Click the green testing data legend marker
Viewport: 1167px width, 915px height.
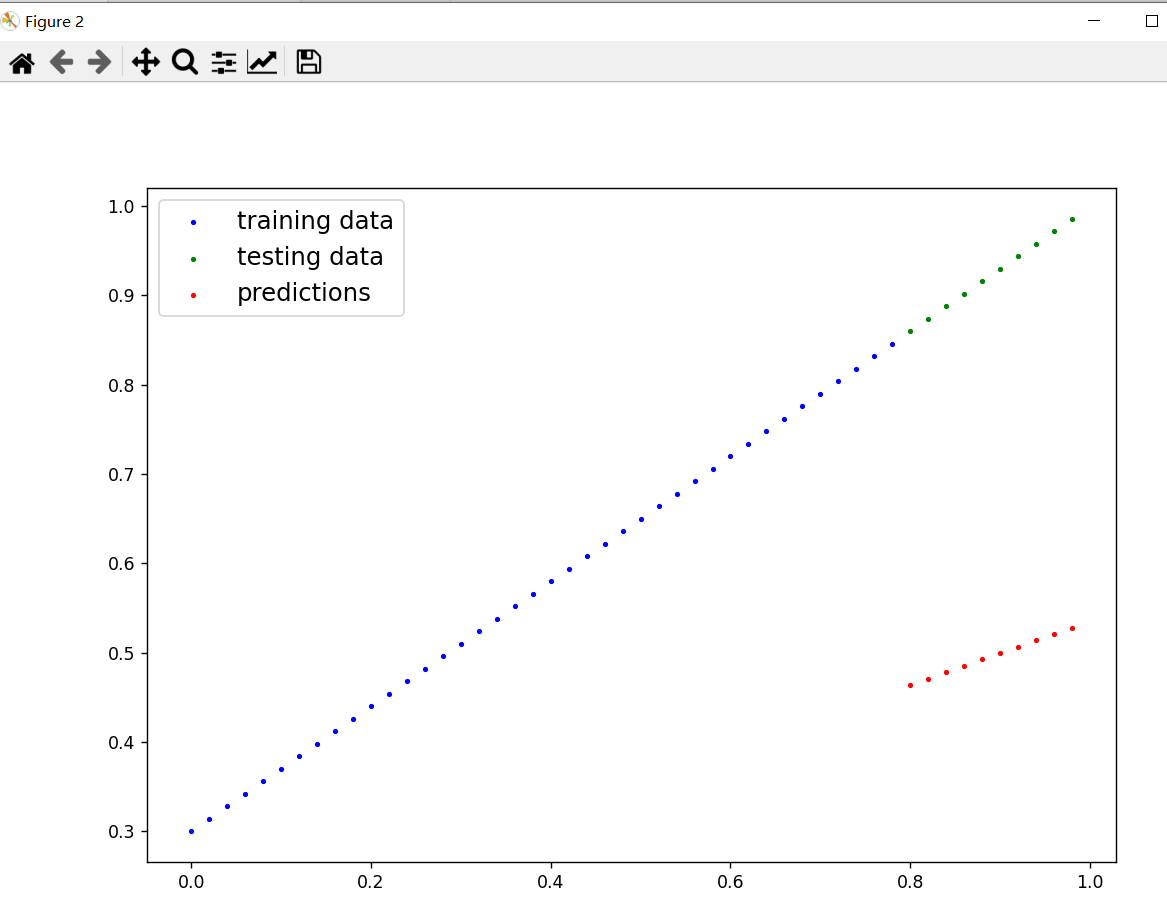point(194,259)
